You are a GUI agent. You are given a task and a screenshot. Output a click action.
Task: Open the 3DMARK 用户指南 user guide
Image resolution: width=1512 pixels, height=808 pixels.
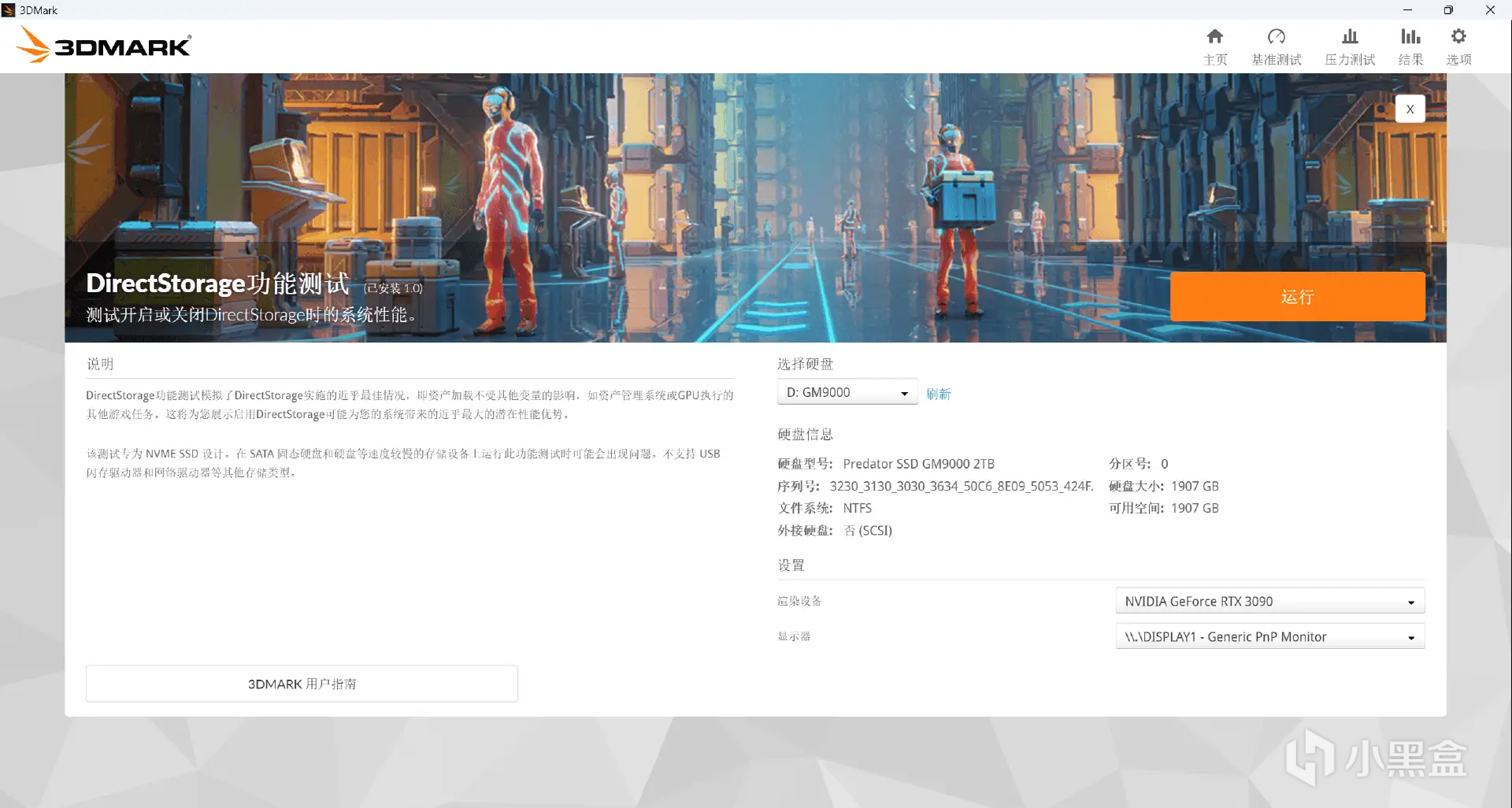coord(302,684)
